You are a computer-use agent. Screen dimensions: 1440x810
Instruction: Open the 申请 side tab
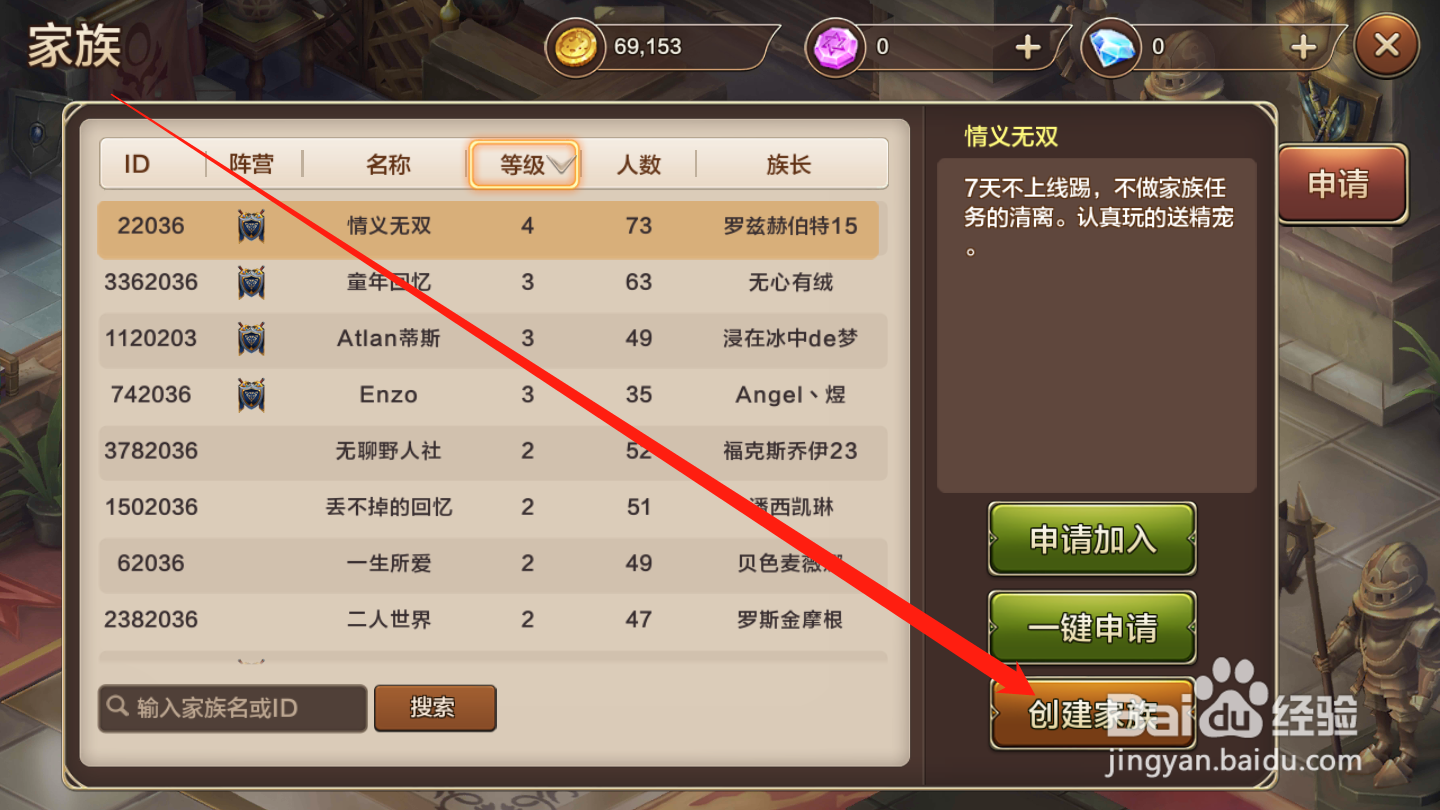pos(1340,184)
